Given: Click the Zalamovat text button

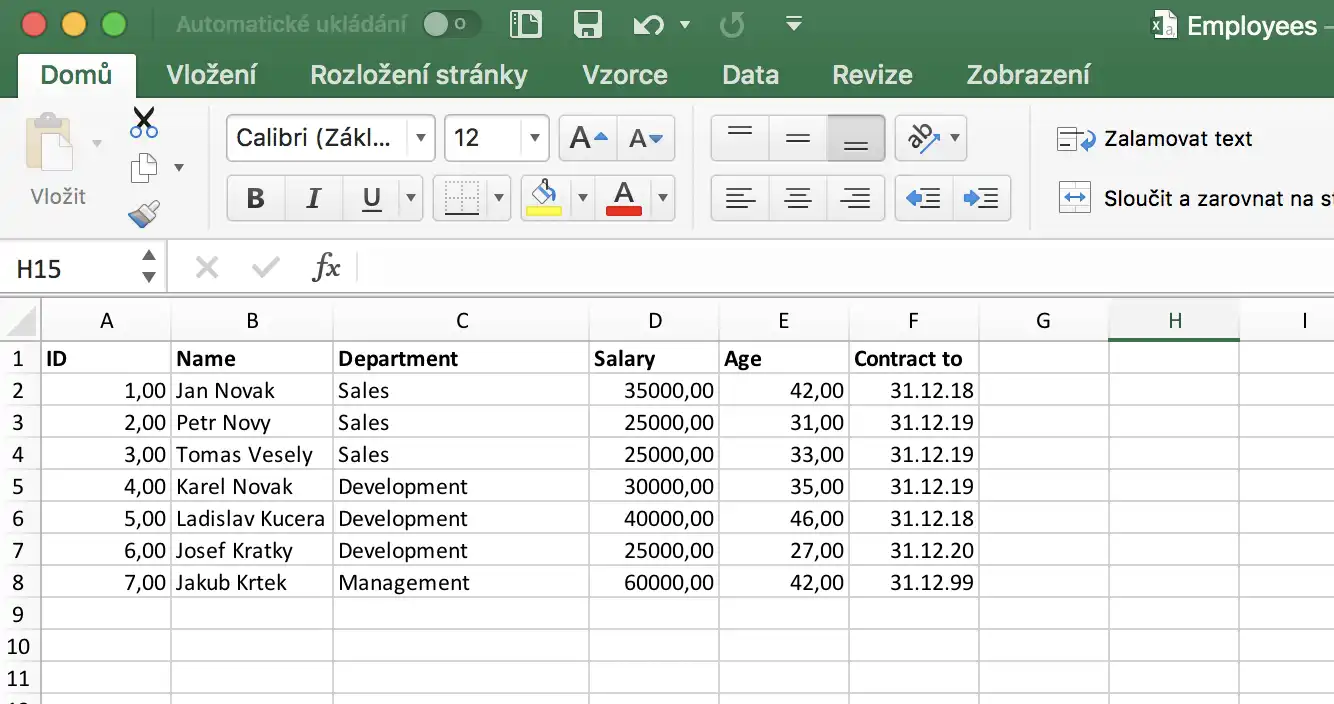Looking at the screenshot, I should tap(1155, 139).
